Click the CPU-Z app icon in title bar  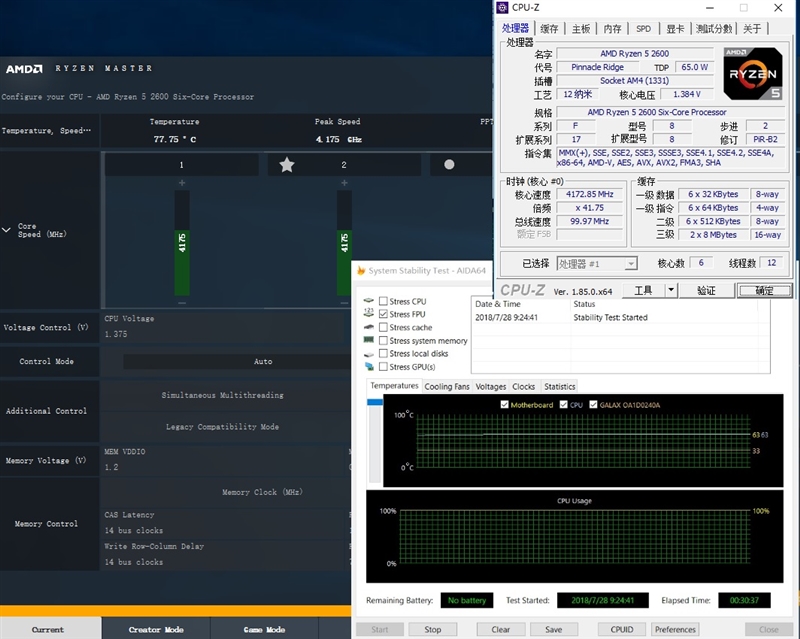point(503,7)
